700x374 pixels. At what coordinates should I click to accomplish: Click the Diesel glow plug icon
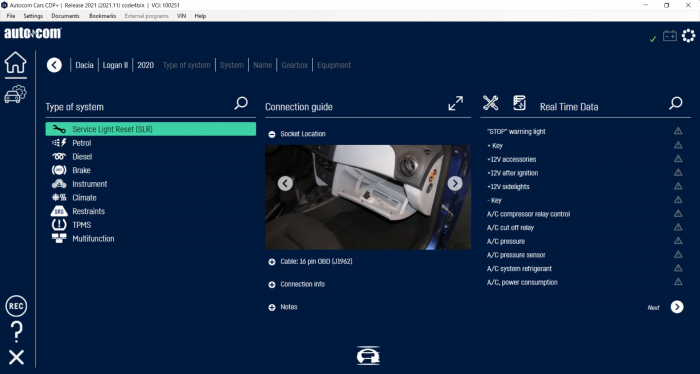[x=59, y=157]
